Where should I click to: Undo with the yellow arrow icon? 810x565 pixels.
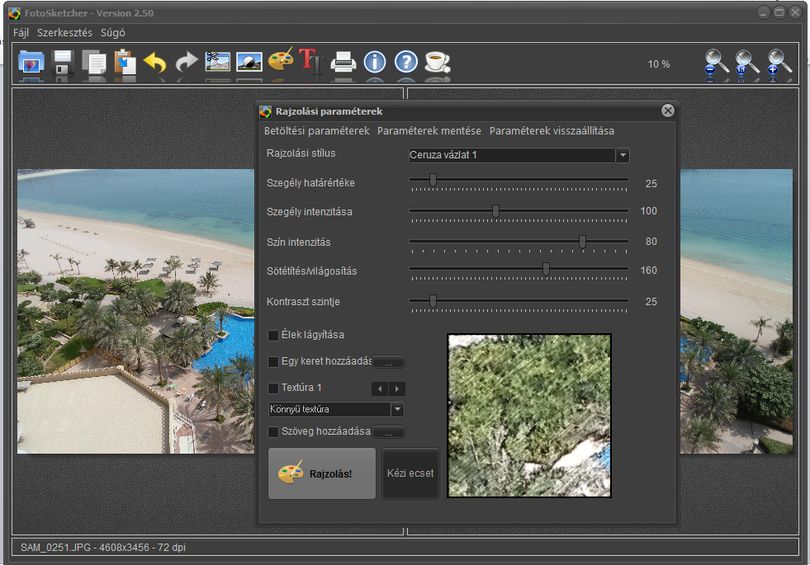(155, 62)
